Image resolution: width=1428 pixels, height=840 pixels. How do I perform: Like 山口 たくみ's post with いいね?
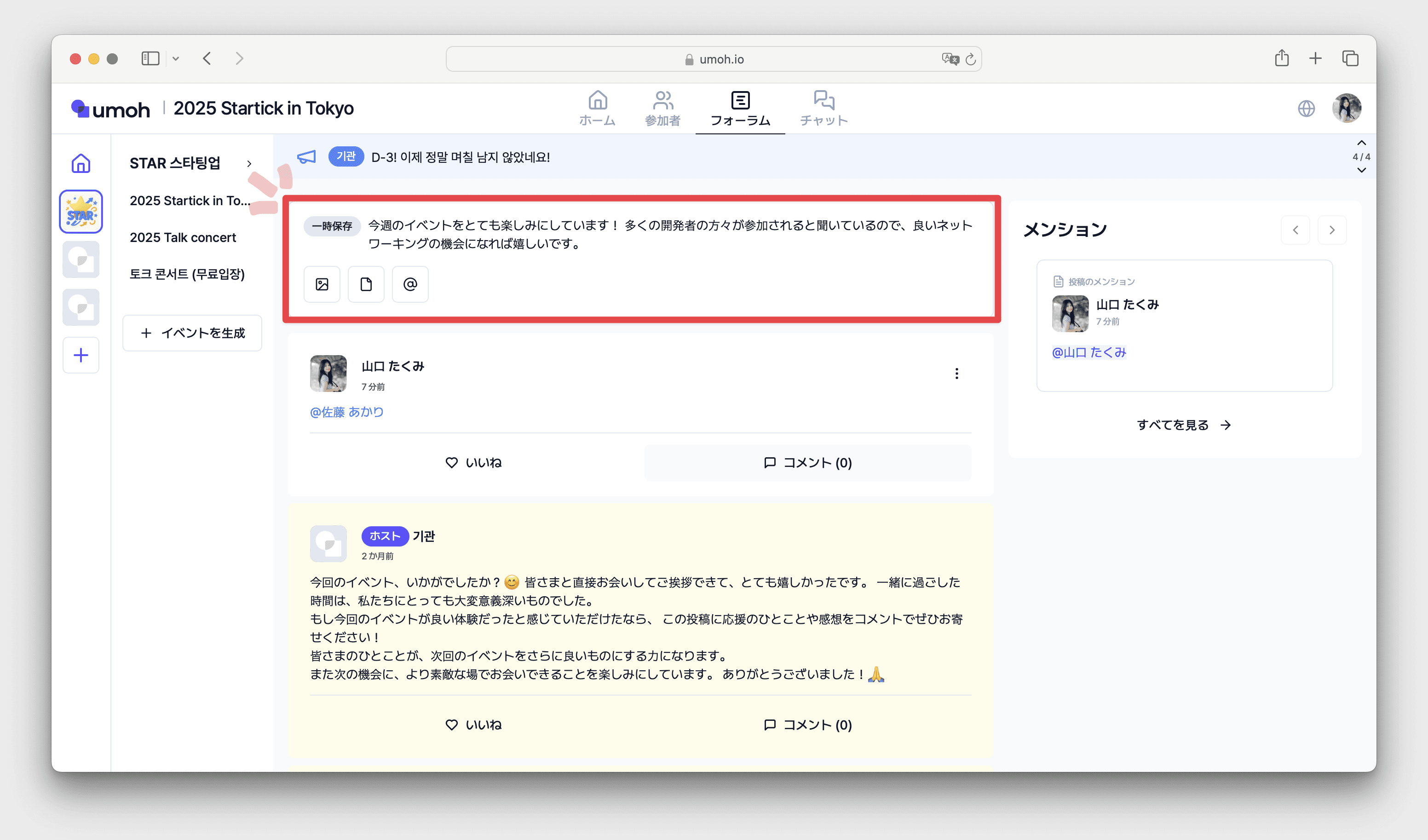(474, 462)
